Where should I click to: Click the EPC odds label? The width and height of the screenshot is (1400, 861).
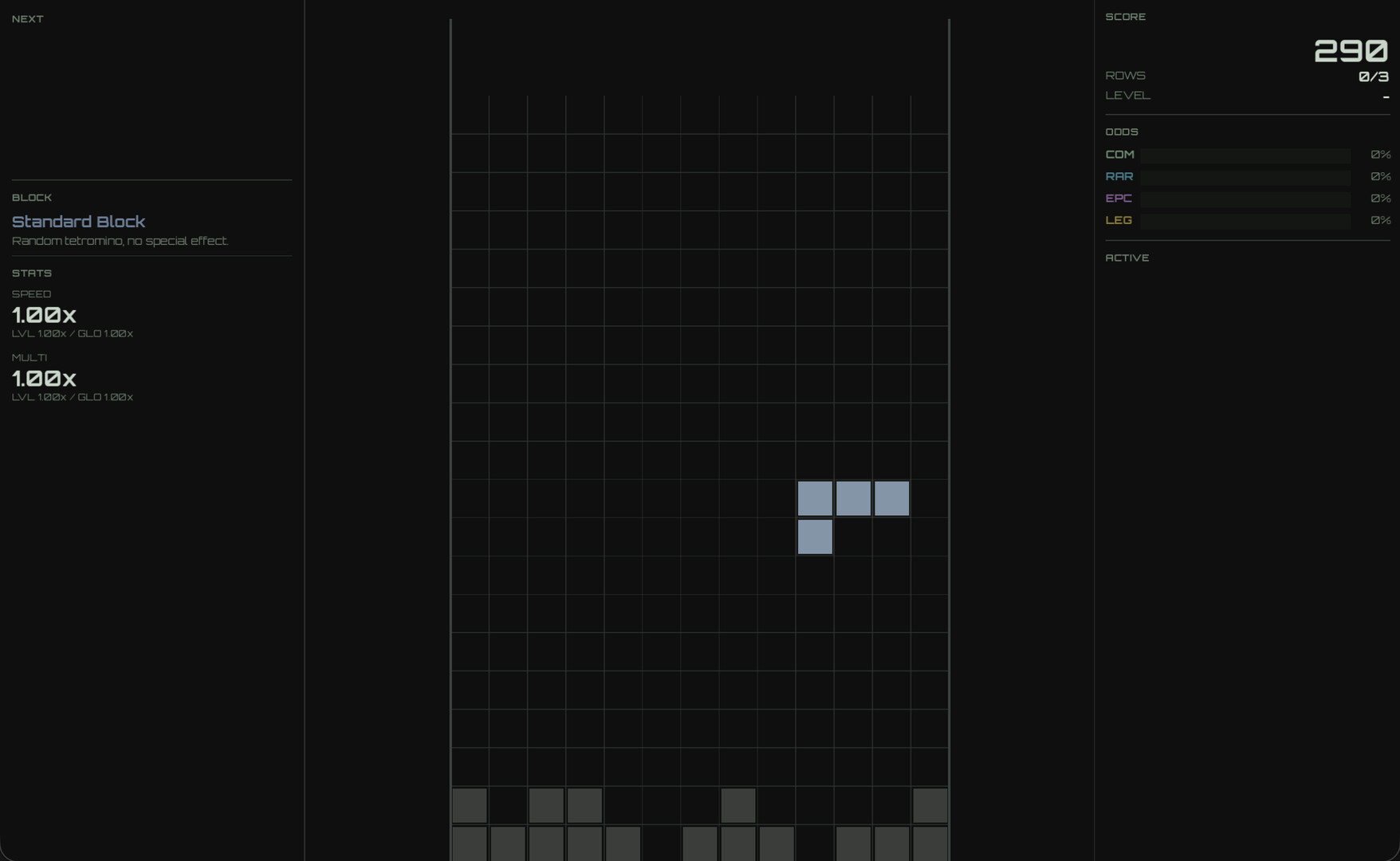[x=1119, y=199]
